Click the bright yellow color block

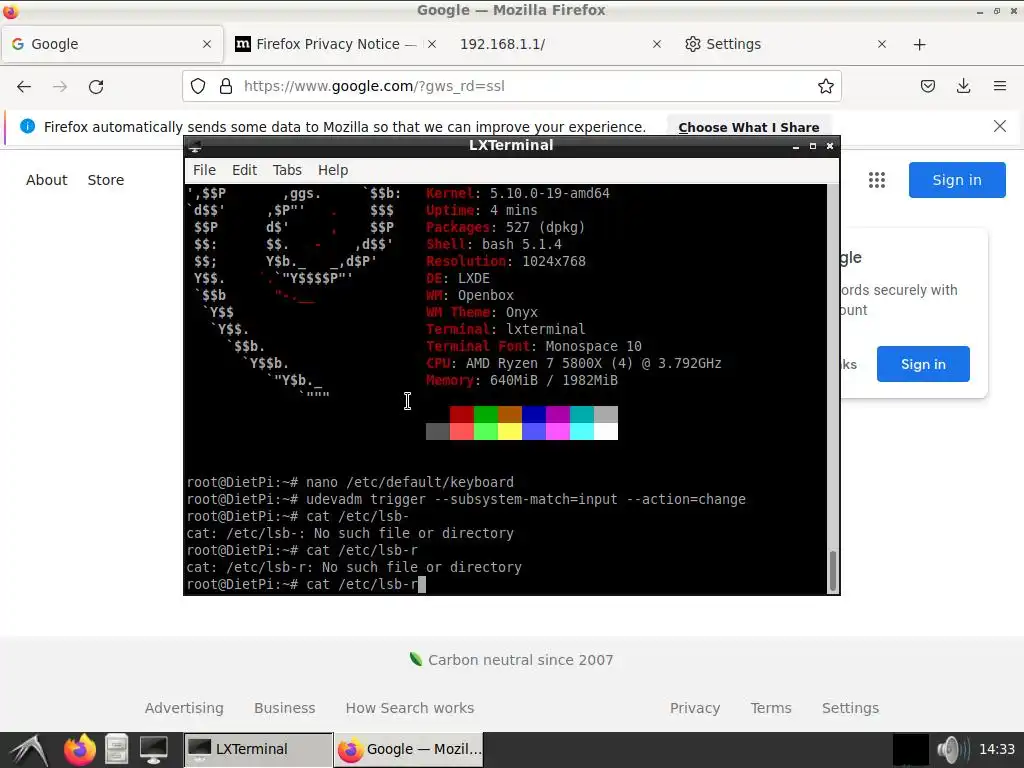pyautogui.click(x=509, y=431)
